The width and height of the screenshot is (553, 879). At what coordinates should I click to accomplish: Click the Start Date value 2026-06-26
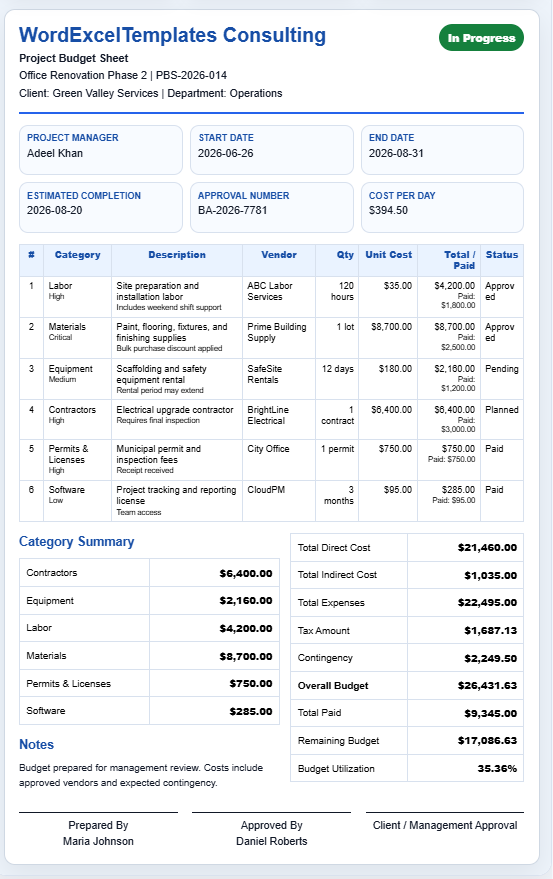tap(225, 153)
